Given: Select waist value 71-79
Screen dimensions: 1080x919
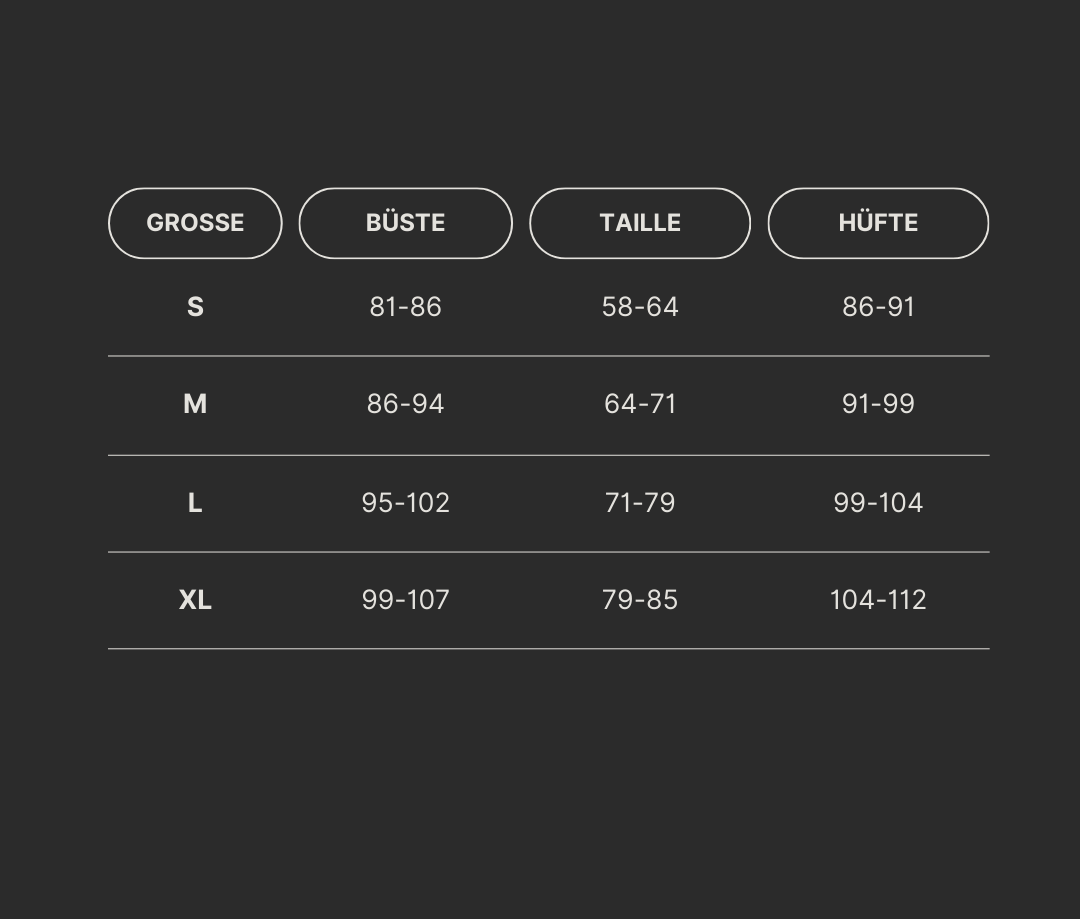Looking at the screenshot, I should point(640,503).
